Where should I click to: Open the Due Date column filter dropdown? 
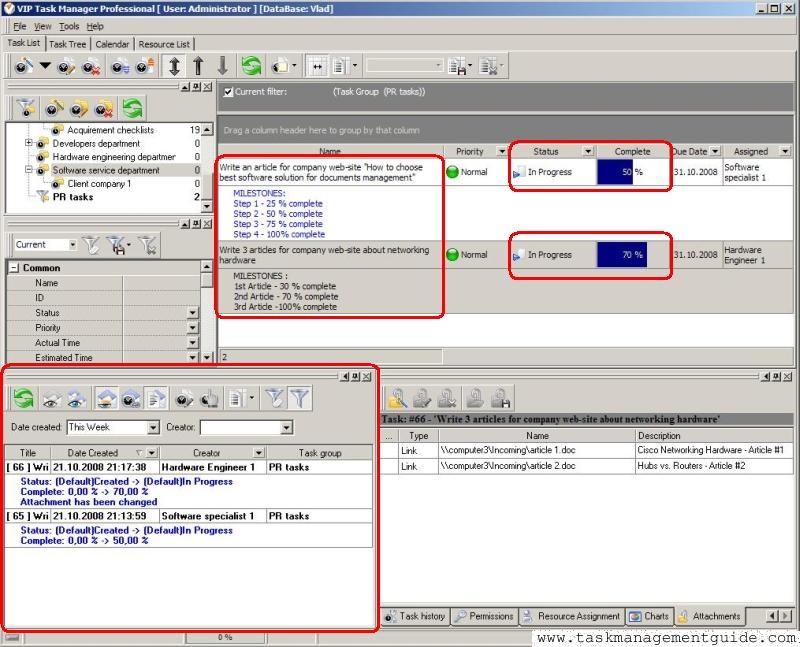pos(715,152)
